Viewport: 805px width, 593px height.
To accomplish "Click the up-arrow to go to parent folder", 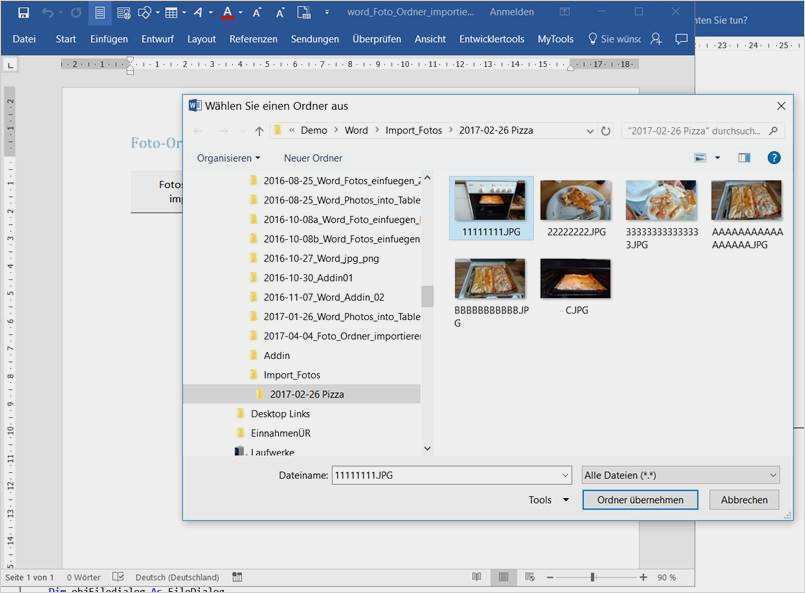I will (x=259, y=131).
